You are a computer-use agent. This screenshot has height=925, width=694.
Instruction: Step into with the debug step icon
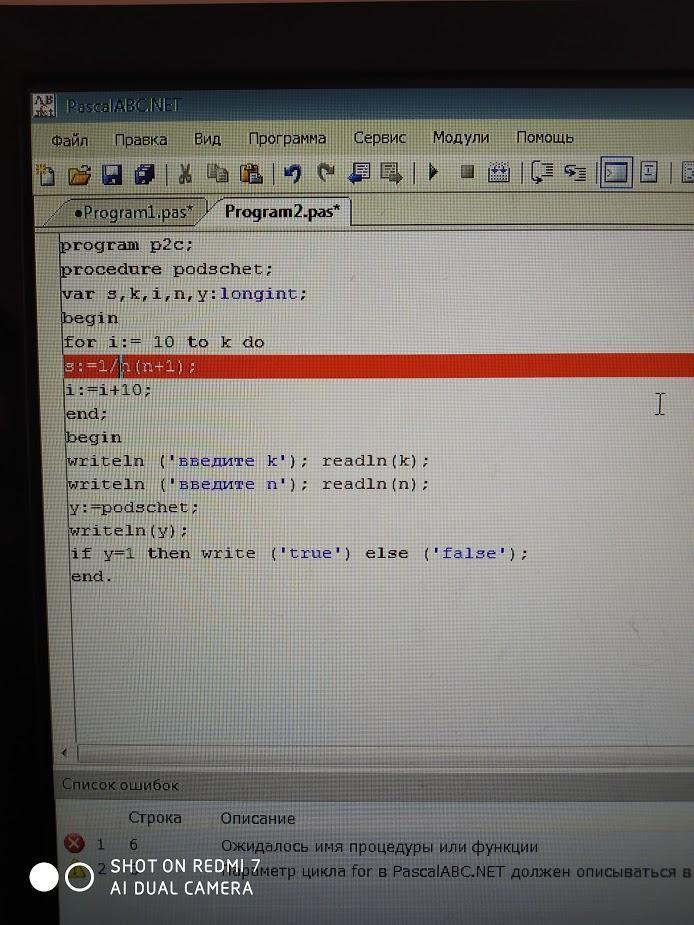point(541,172)
